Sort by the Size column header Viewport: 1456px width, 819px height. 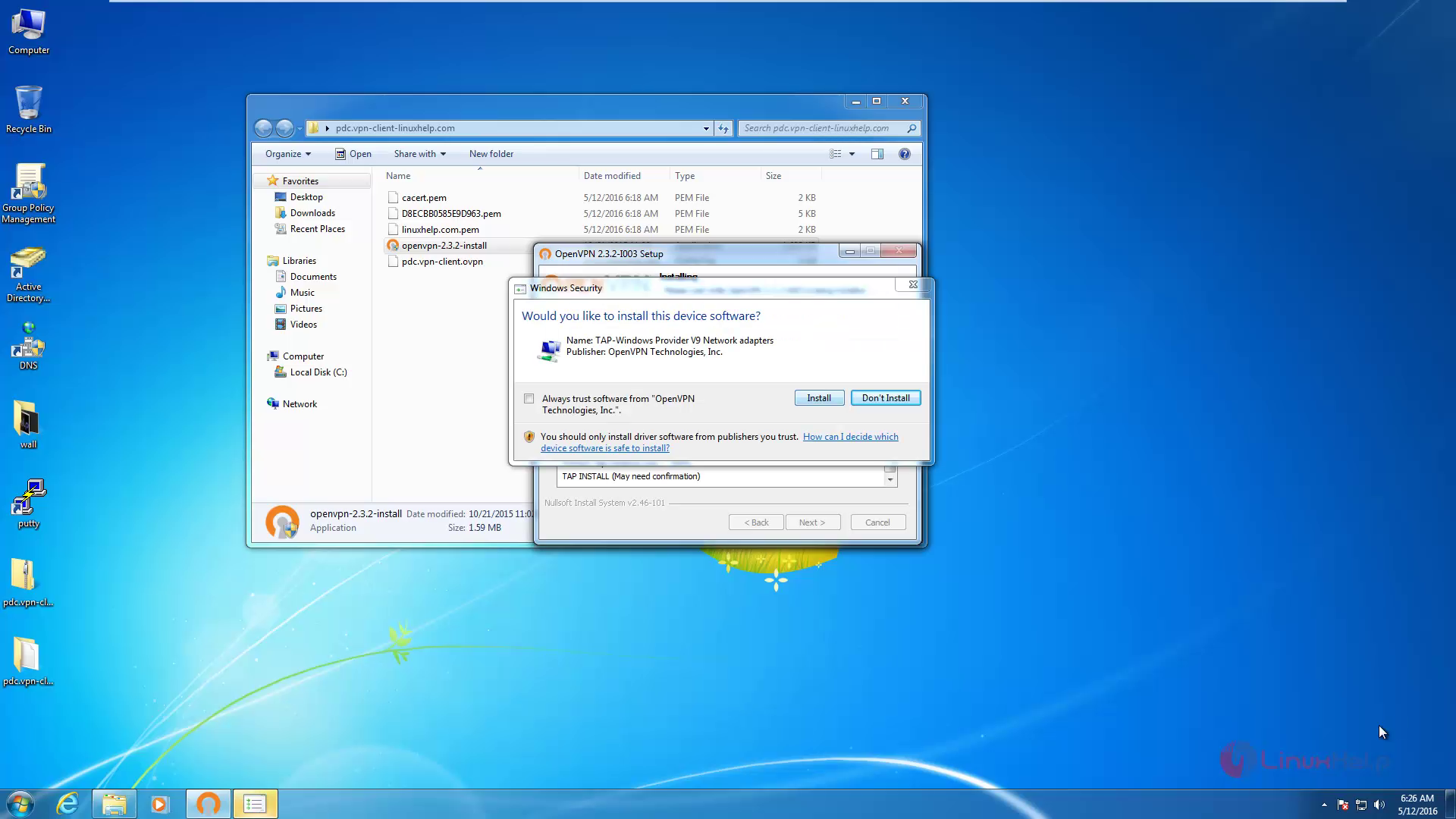click(x=791, y=176)
